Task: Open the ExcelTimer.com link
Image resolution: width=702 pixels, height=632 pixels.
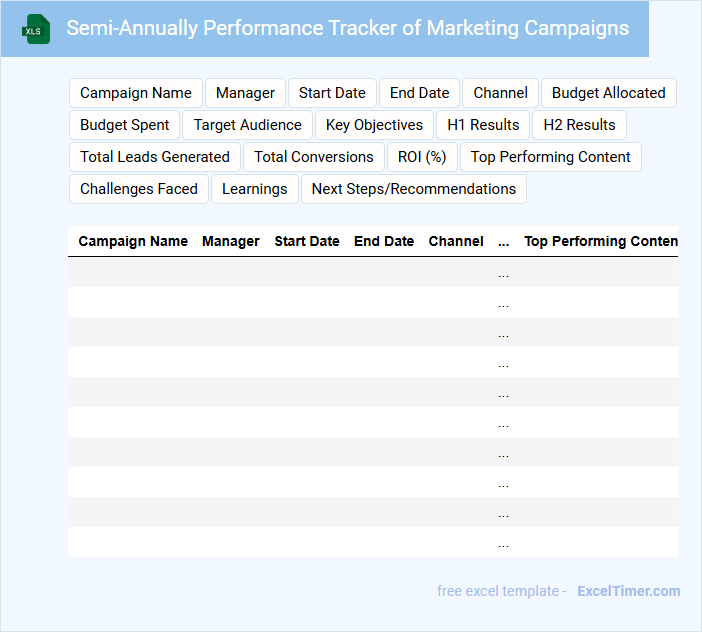Action: click(628, 591)
